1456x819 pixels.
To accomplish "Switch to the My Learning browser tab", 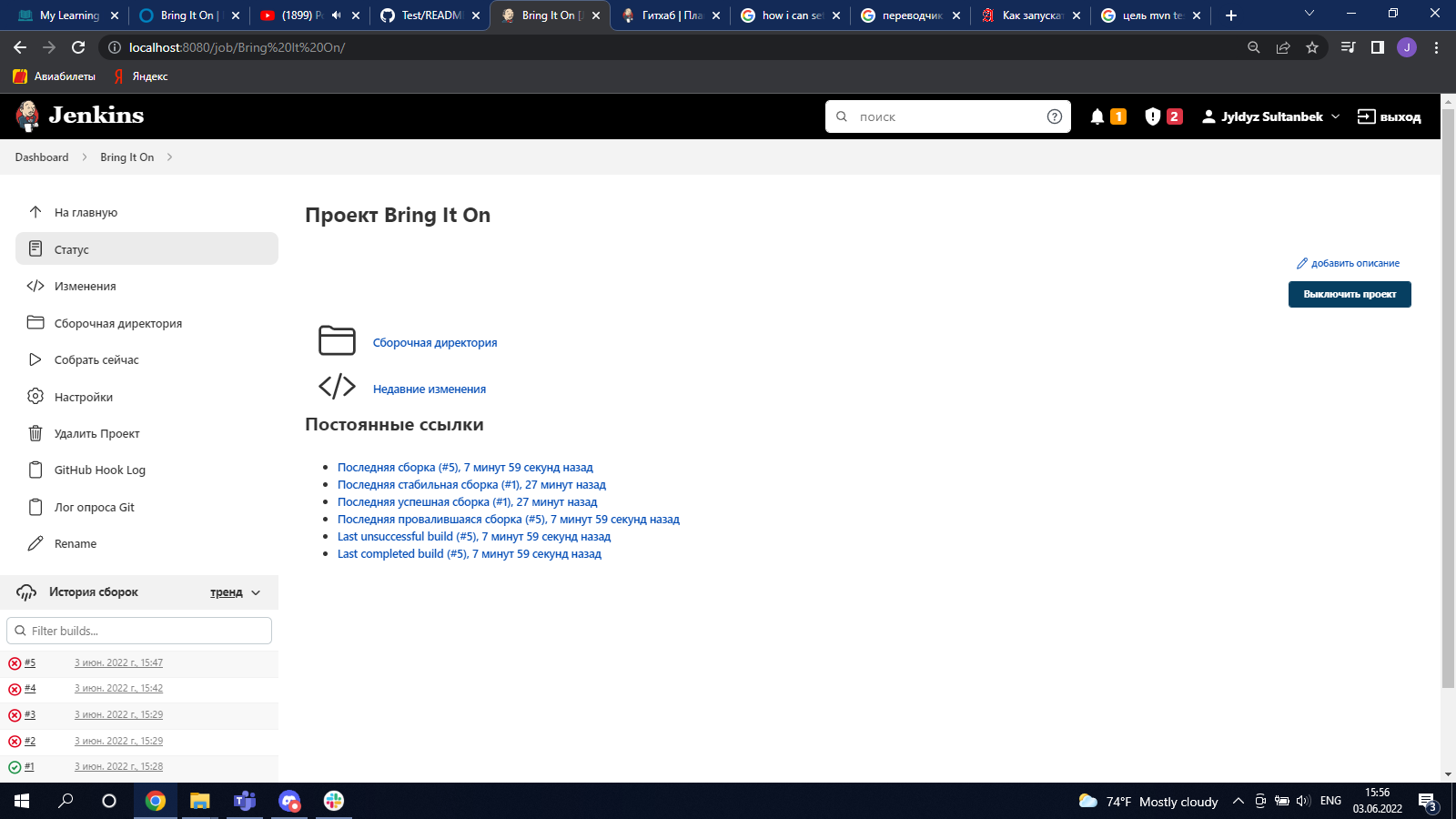I will click(67, 15).
